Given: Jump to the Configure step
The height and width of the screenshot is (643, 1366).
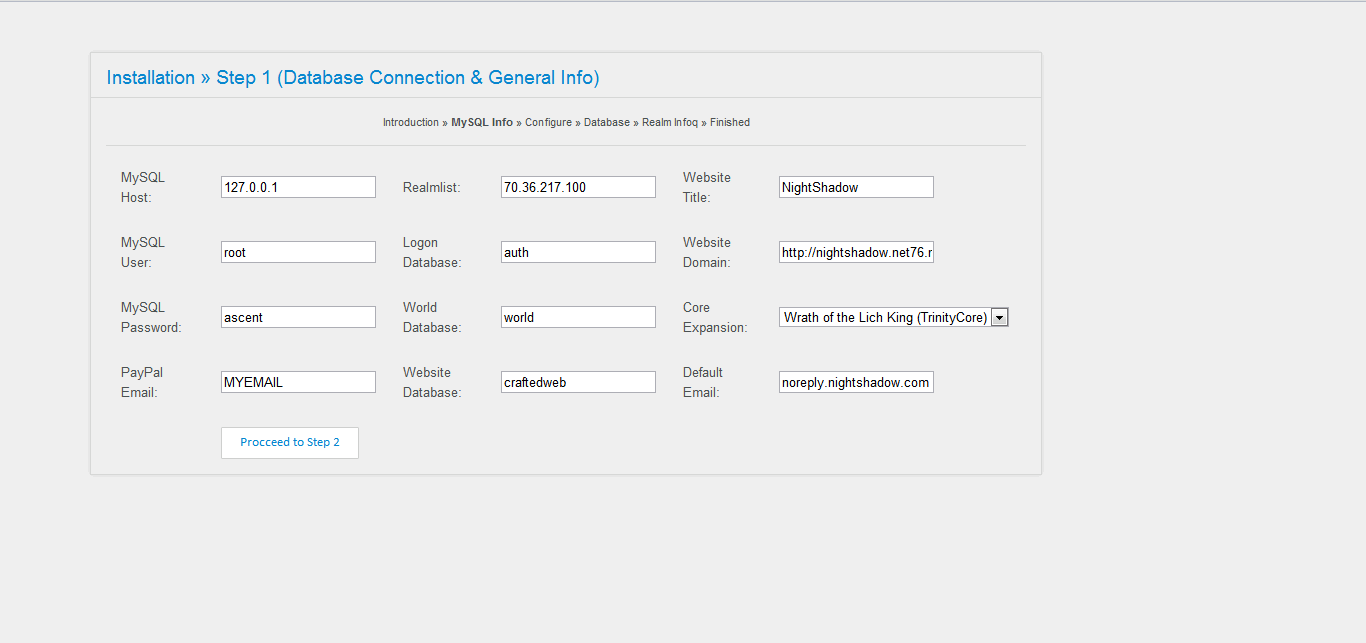Looking at the screenshot, I should [x=548, y=123].
